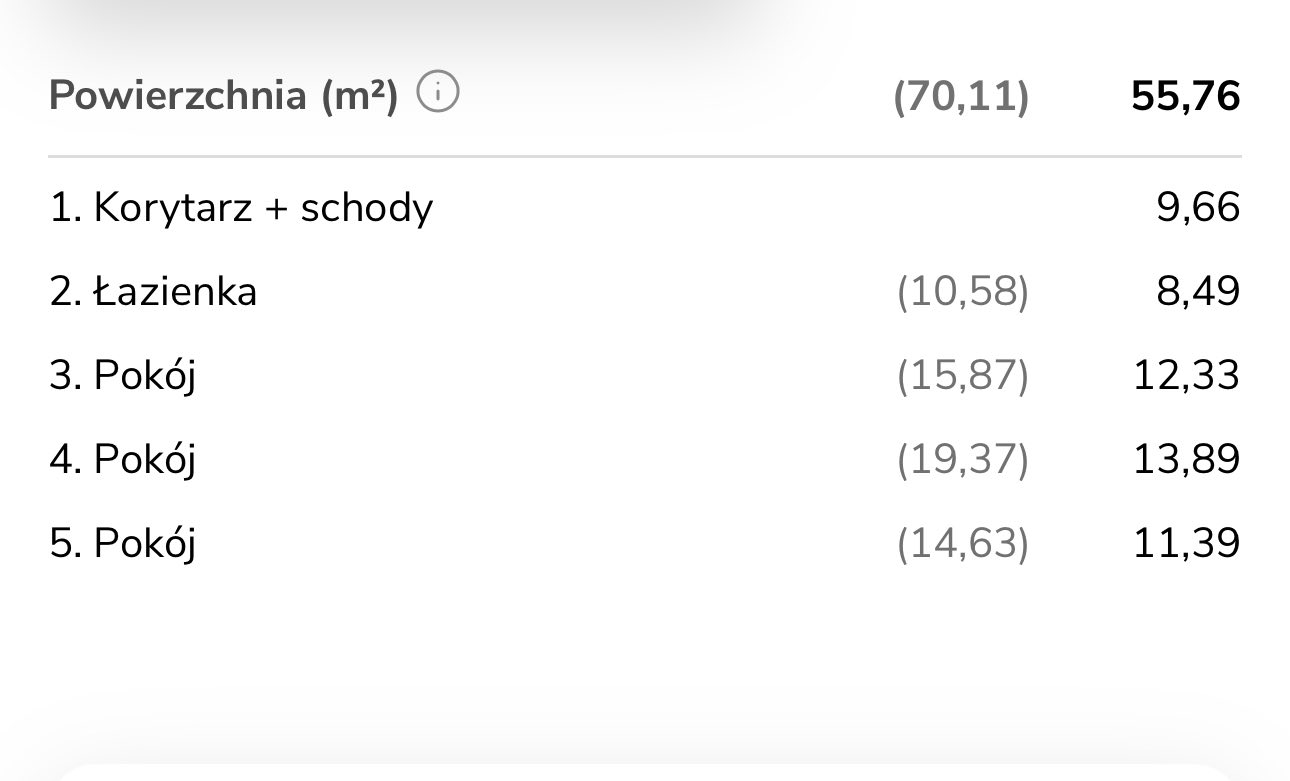Select the room area 12,33
The image size is (1290, 781).
(x=1186, y=376)
